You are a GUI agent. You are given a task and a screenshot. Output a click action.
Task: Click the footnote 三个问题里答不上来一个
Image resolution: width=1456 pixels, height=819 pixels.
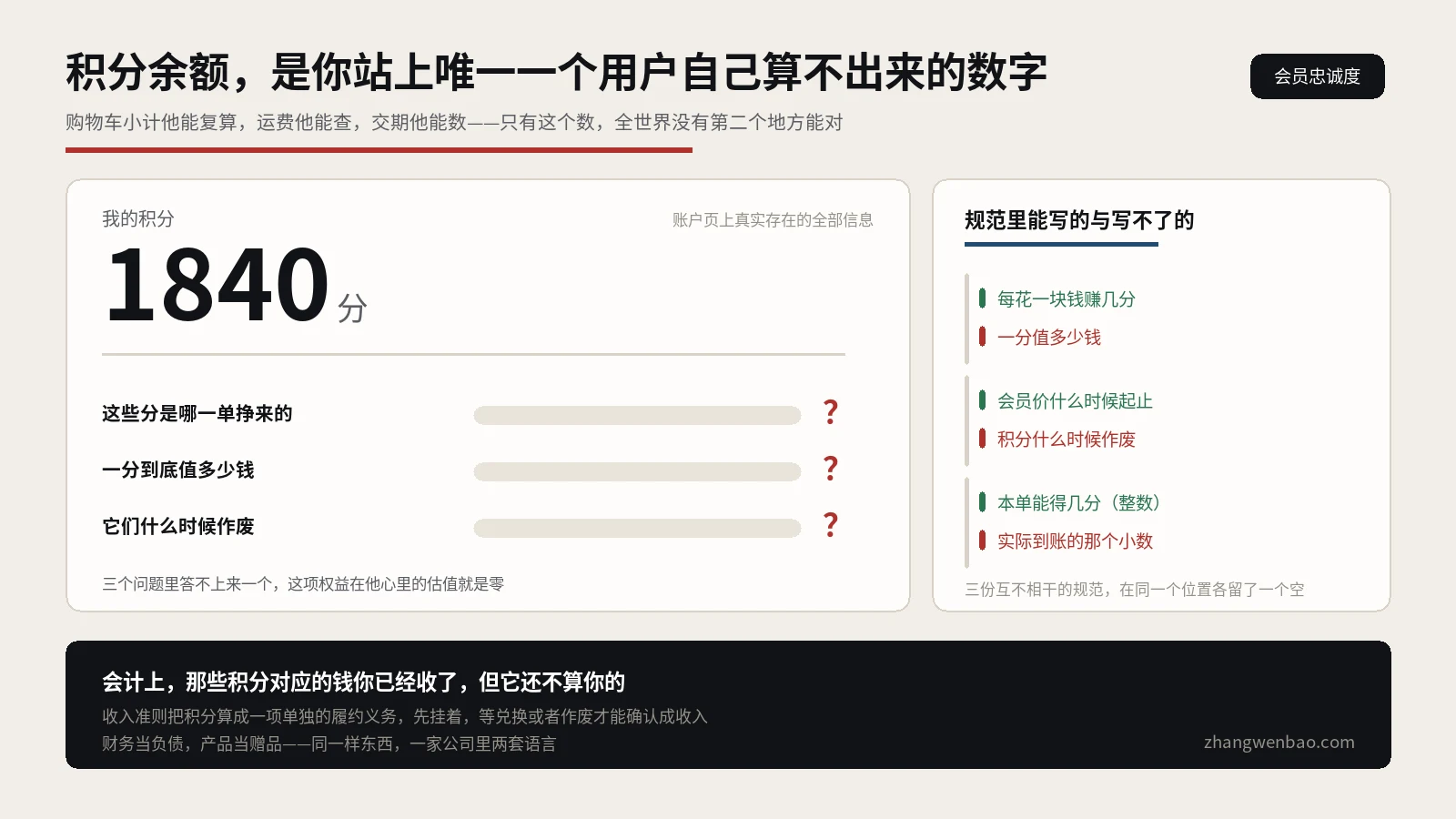tap(303, 584)
